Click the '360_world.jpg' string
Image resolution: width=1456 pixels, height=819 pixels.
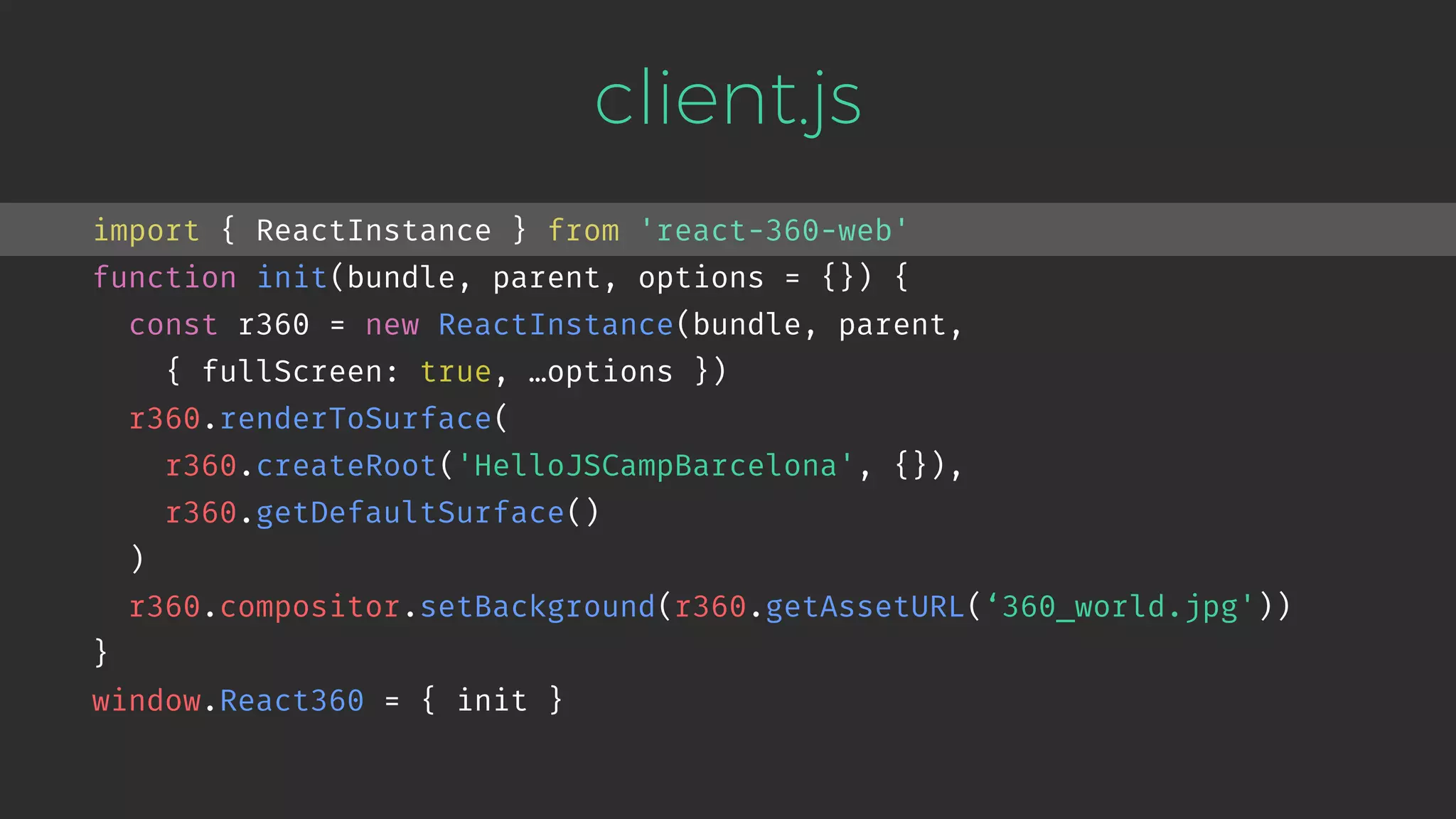1120,607
